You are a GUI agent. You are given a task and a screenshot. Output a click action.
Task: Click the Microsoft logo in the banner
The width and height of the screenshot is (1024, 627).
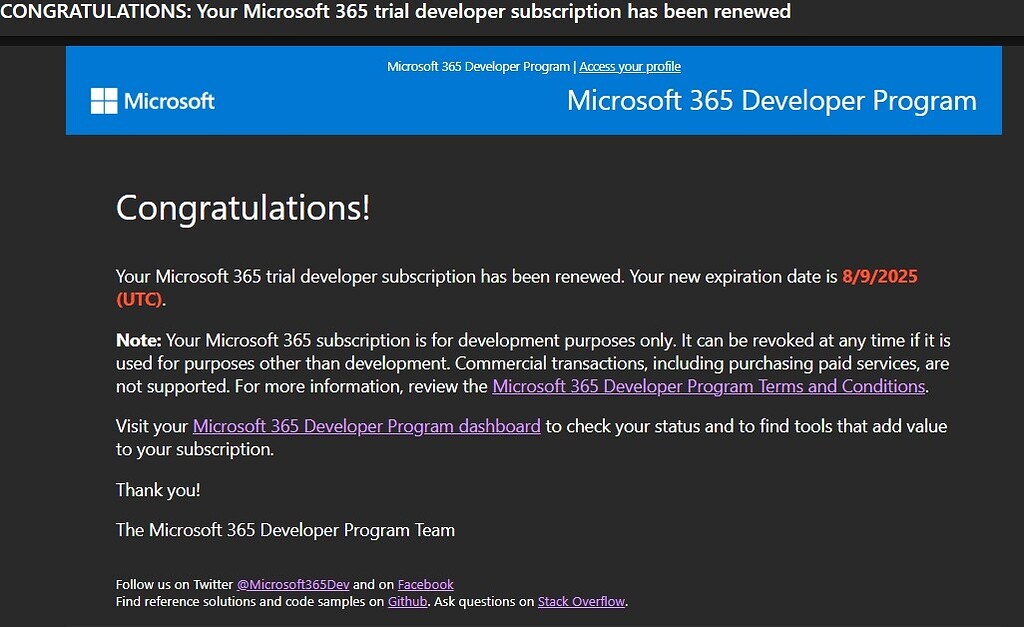point(153,101)
